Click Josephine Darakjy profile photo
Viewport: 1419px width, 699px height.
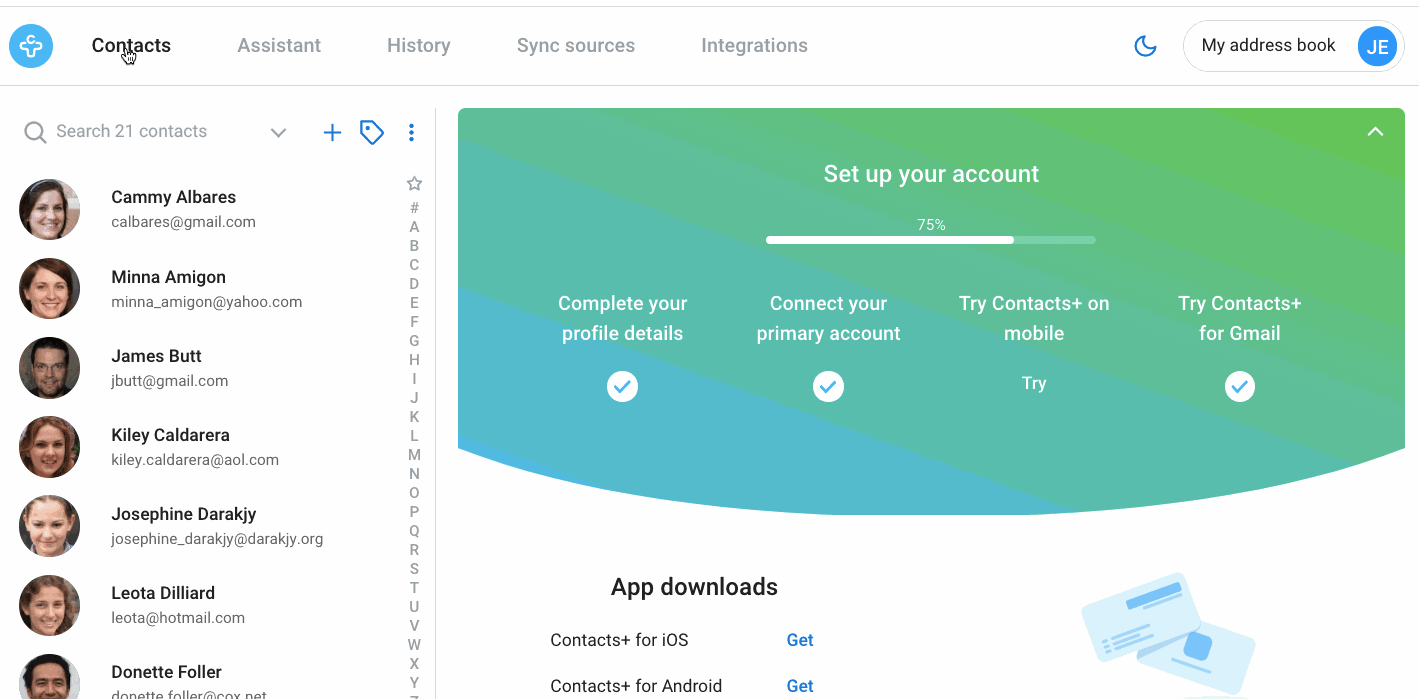[49, 525]
